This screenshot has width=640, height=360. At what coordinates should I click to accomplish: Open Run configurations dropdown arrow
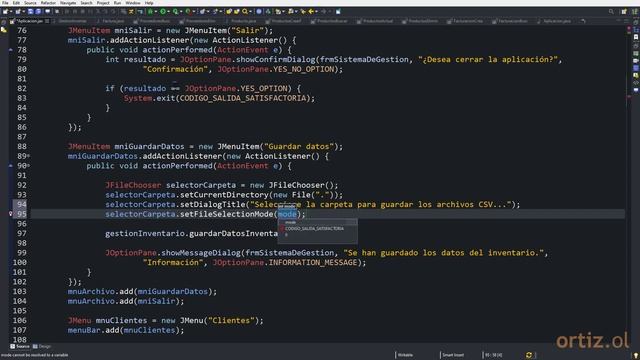168,11
